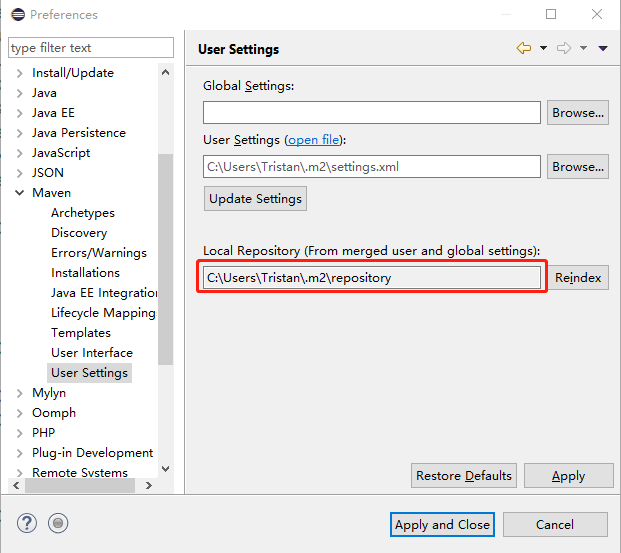Click the forward navigation arrow
Screen dimensions: 621x553
[x=564, y=48]
